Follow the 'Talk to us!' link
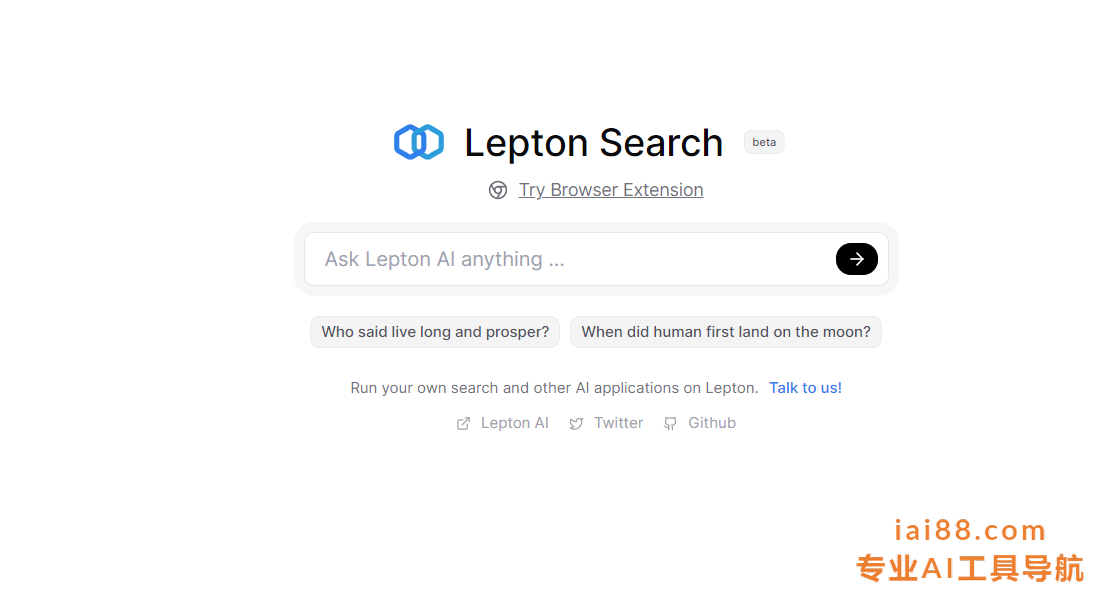Viewport: 1096px width, 594px height. 805,388
